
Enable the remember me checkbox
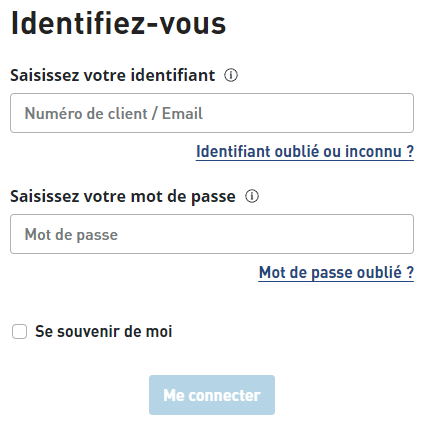(x=19, y=332)
